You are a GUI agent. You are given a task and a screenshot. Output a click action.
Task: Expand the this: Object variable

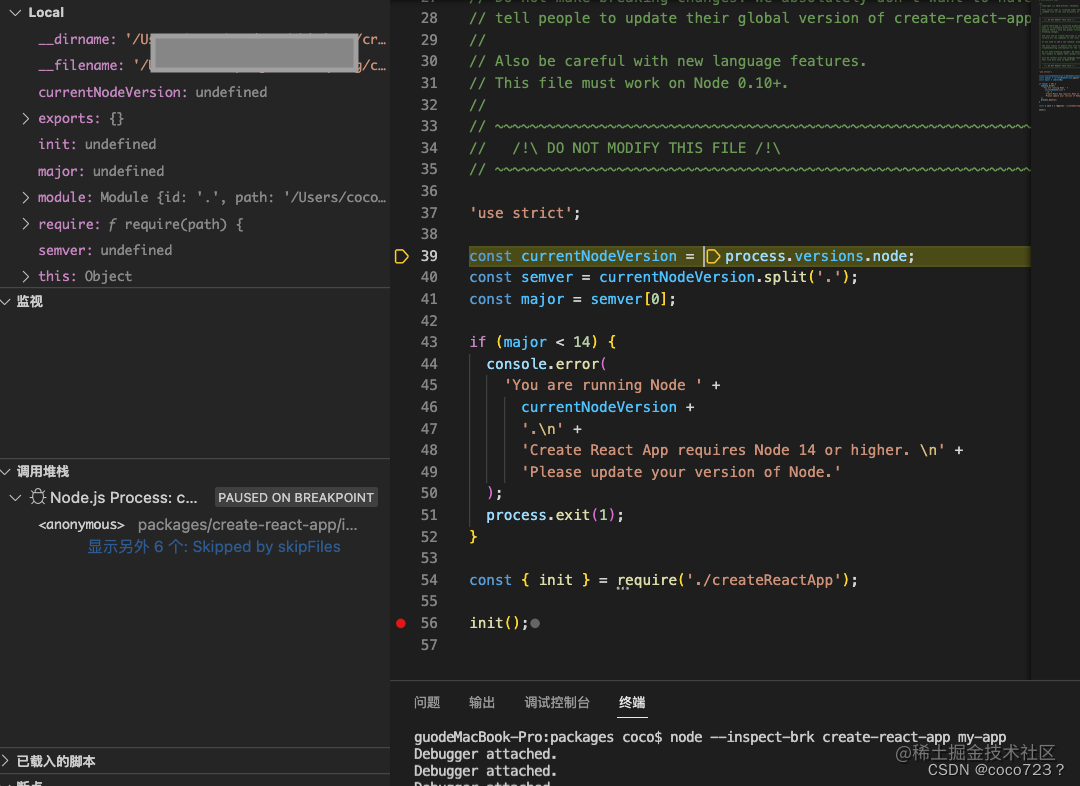(25, 276)
